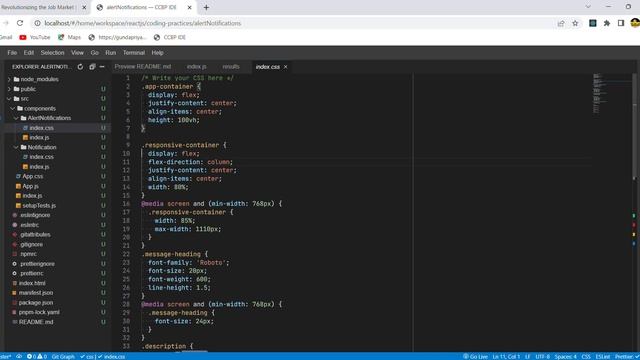Open setupTests.js in Explorer
640x360 pixels.
click(x=39, y=206)
